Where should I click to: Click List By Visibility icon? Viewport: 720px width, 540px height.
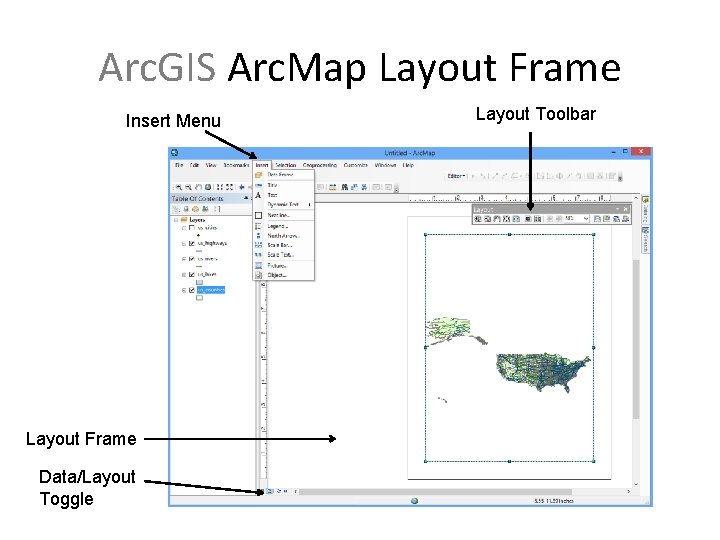click(x=196, y=209)
